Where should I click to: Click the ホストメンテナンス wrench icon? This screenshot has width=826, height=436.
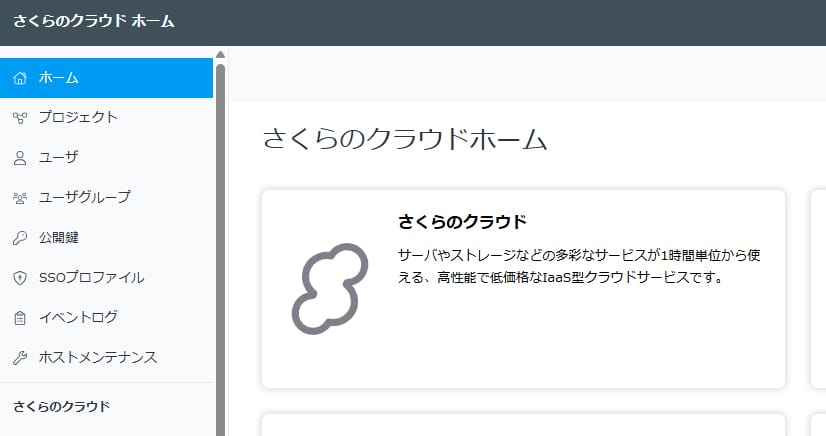tap(20, 358)
